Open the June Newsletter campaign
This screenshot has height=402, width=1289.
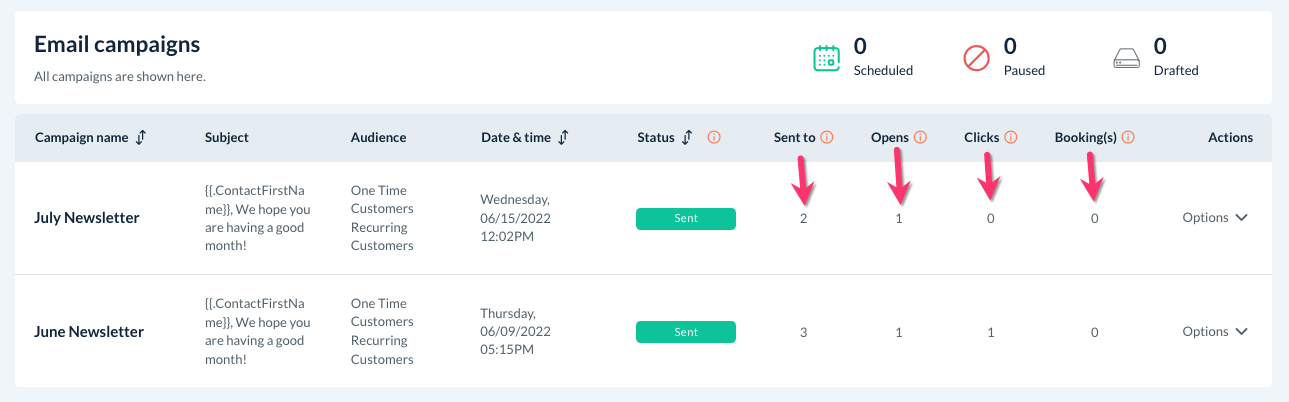88,332
